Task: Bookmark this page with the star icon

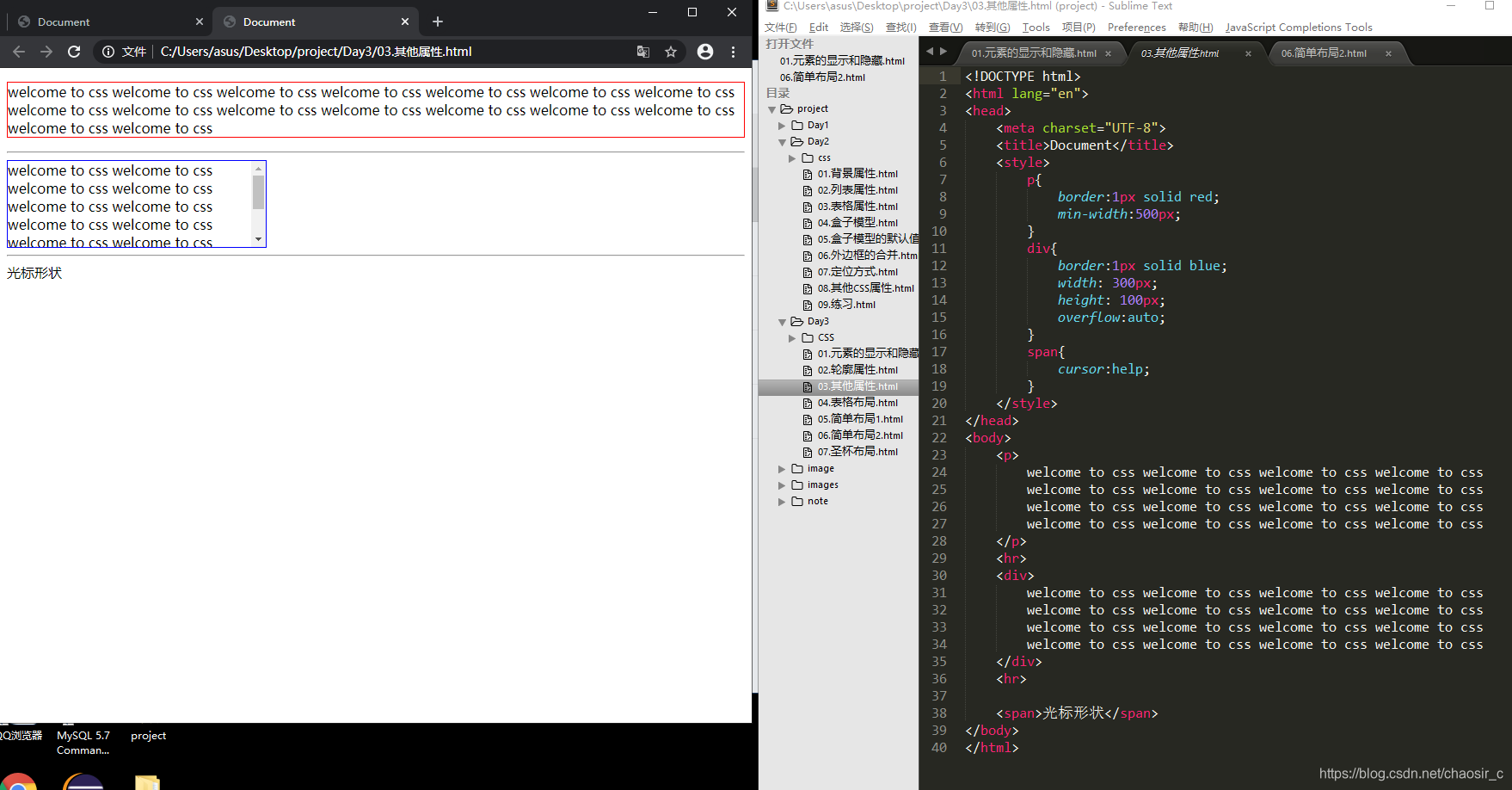Action: 671,52
